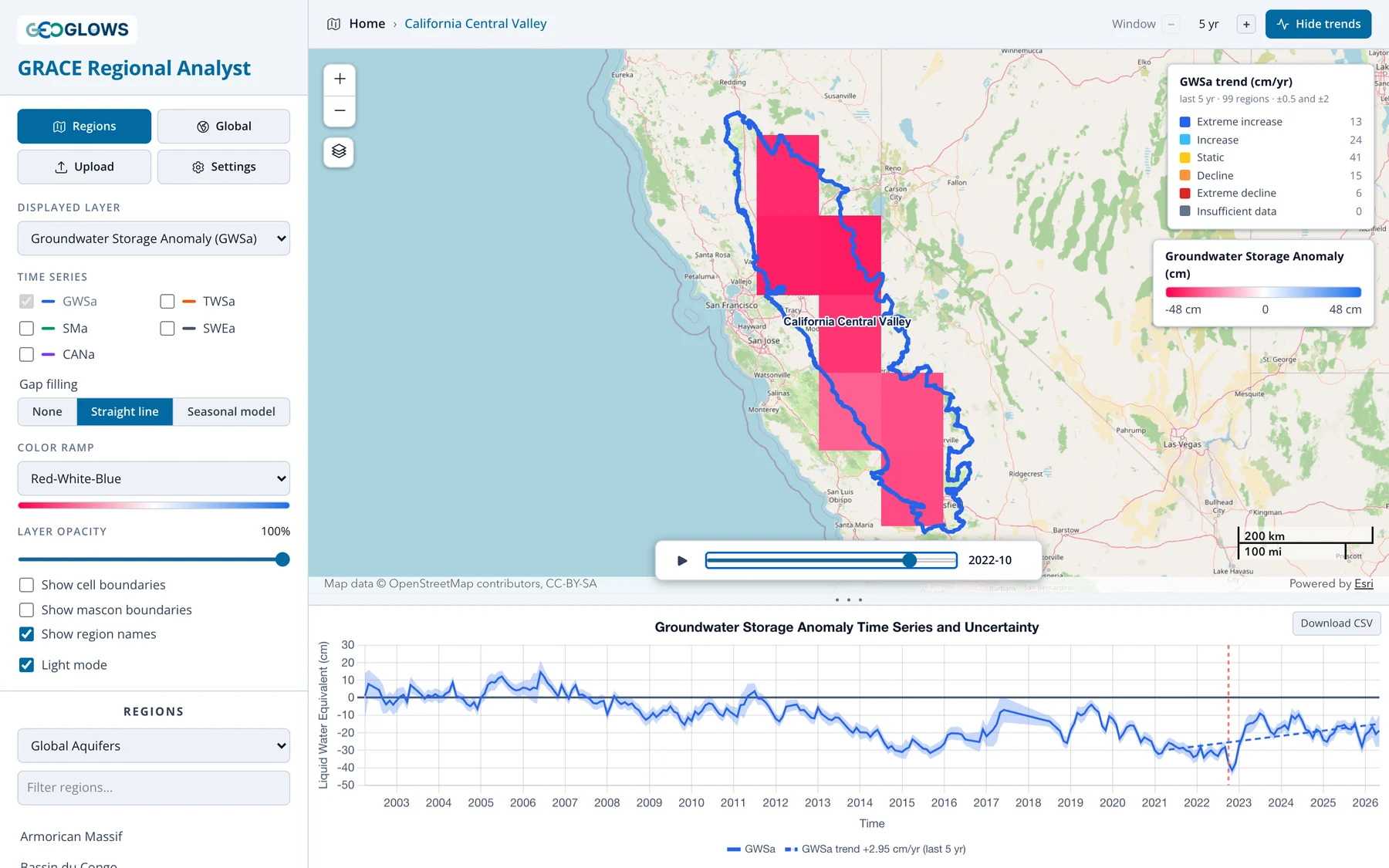Open the Displayed Layer dropdown
The image size is (1389, 868).
pyautogui.click(x=154, y=238)
